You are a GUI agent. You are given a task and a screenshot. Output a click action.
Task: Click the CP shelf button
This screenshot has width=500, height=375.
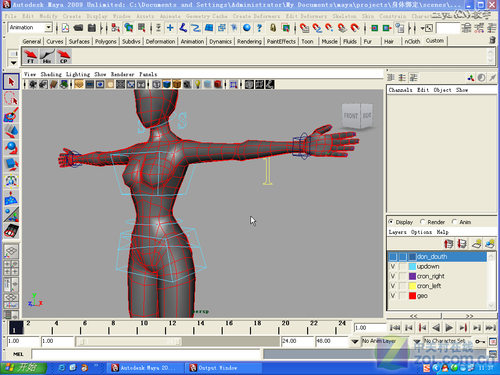63,56
